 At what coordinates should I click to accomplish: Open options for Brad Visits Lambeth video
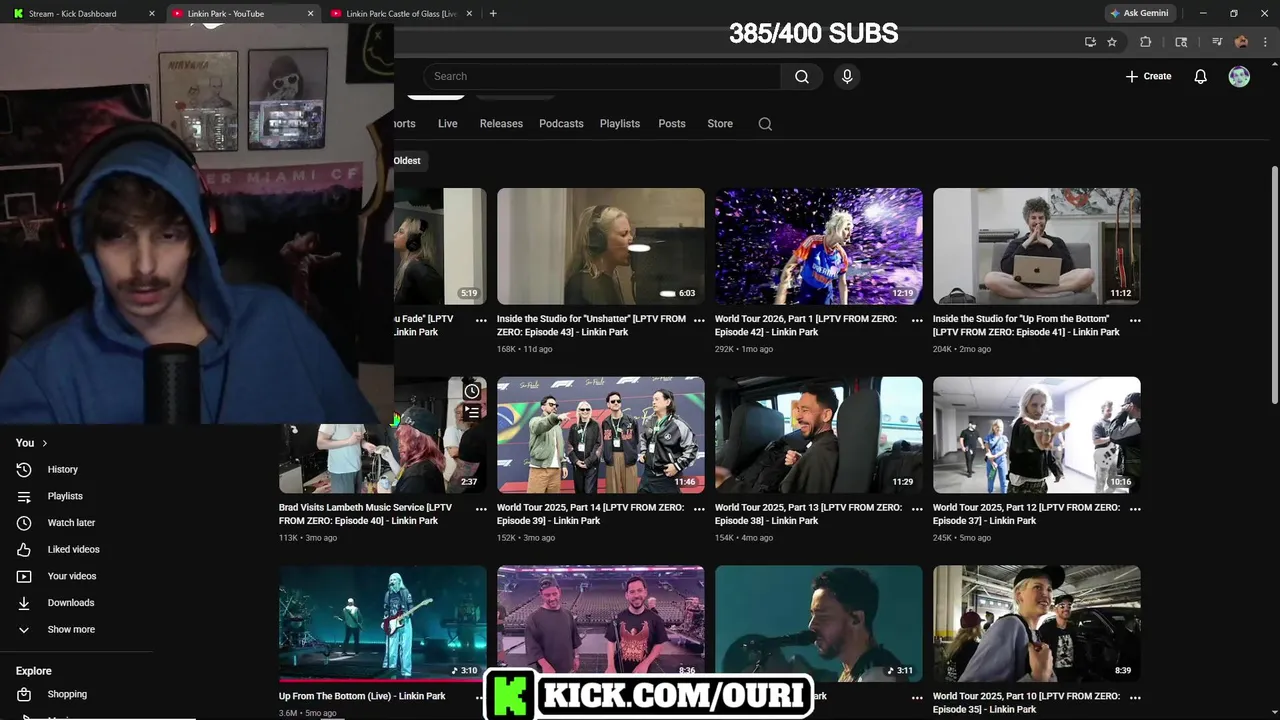tap(481, 509)
